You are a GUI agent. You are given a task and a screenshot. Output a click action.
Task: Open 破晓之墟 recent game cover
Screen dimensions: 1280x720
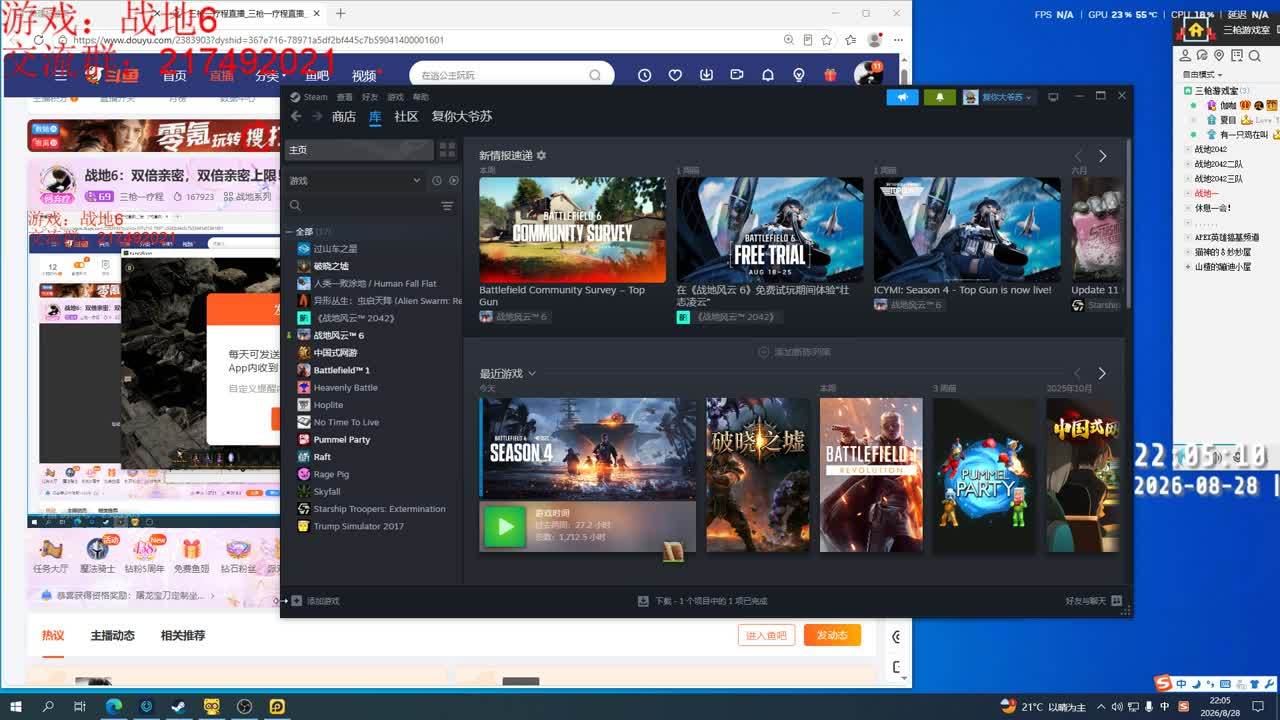click(758, 475)
